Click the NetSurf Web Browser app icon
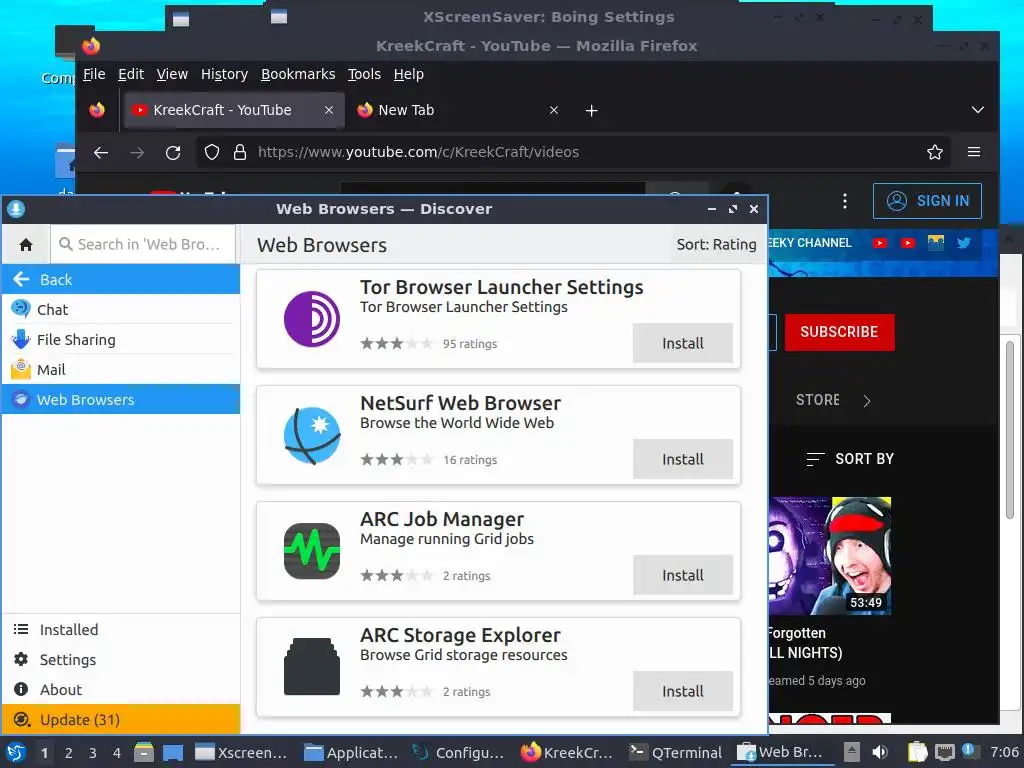The height and width of the screenshot is (768, 1024). (x=312, y=436)
